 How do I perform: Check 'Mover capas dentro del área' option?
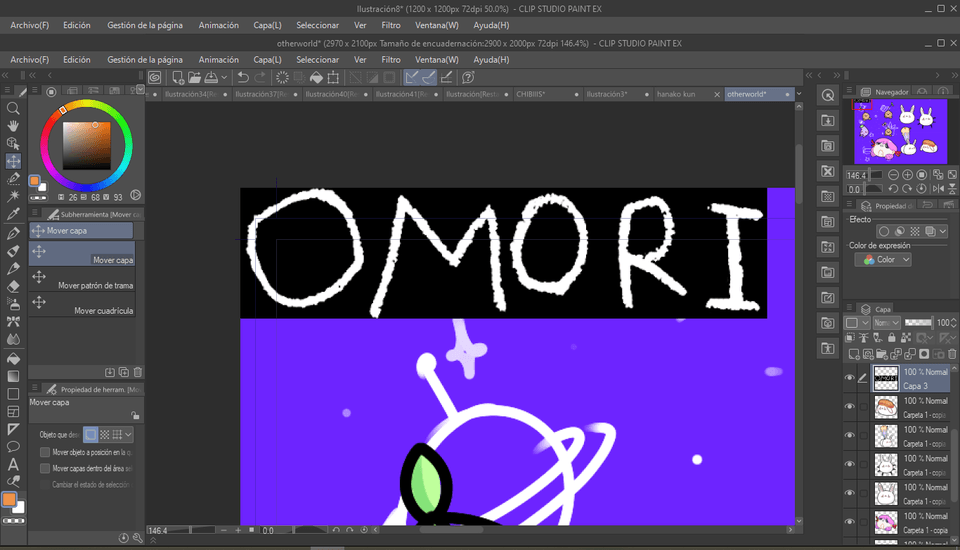(45, 468)
